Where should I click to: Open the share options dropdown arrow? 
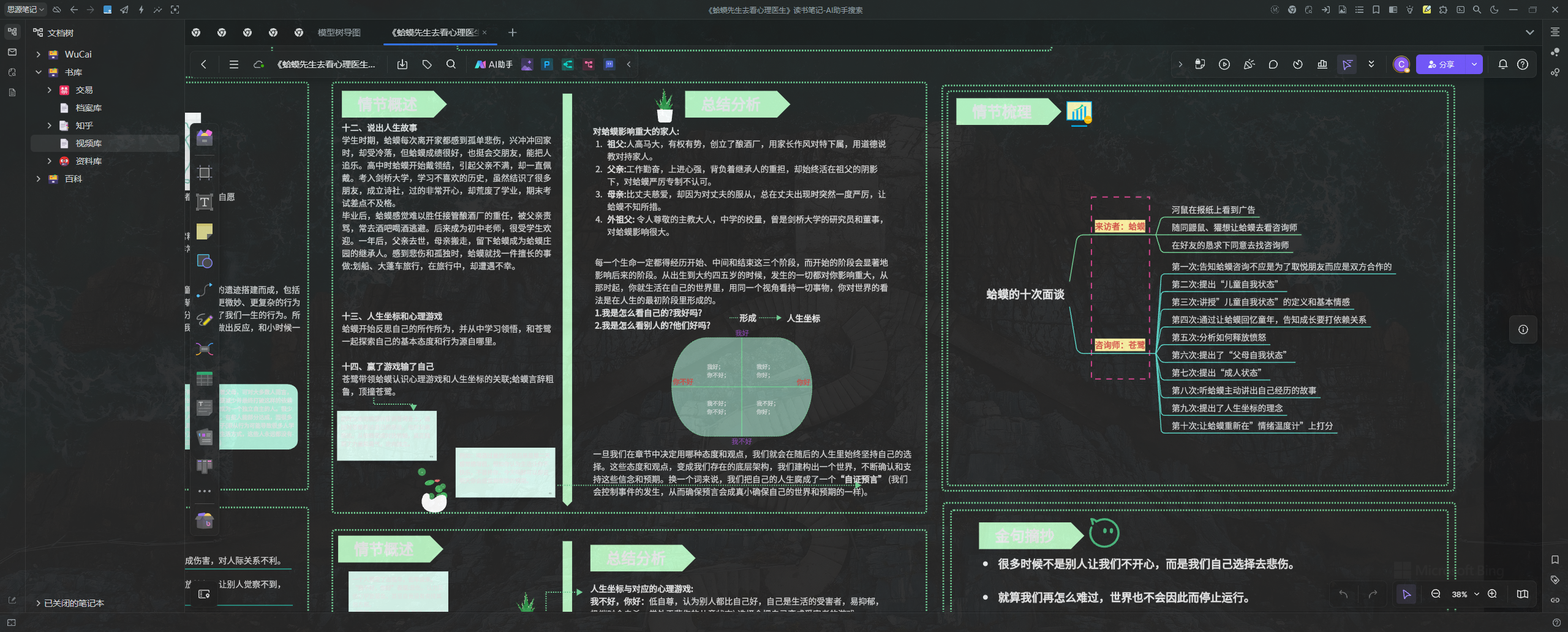(x=1474, y=64)
